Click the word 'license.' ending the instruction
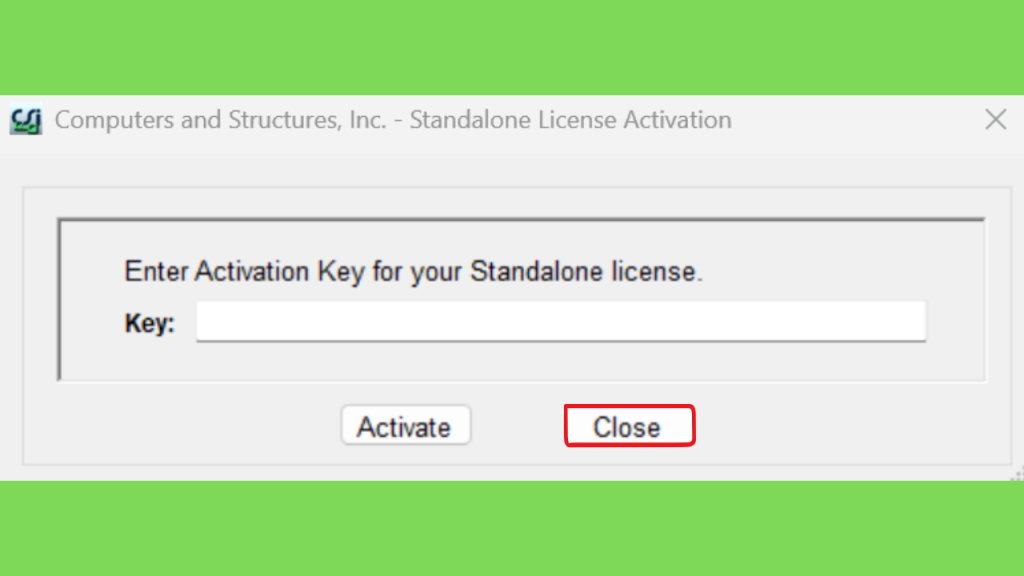Screen dimensions: 1024x576 (x=657, y=272)
